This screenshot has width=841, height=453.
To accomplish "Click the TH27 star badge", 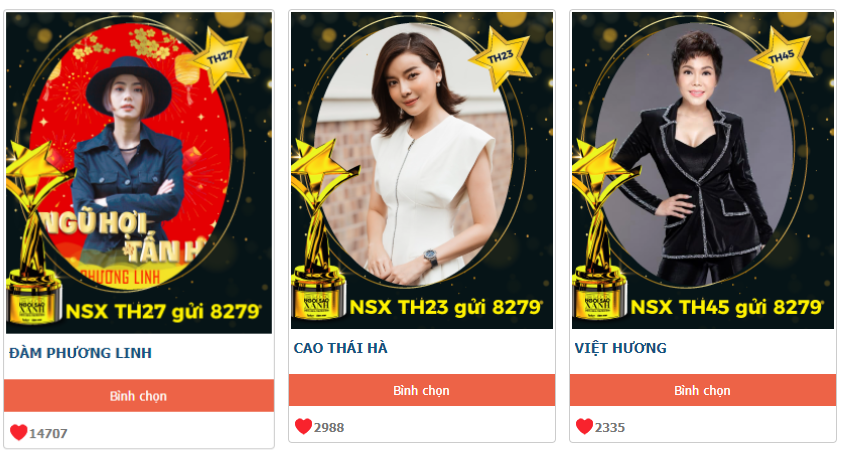I will 222,57.
